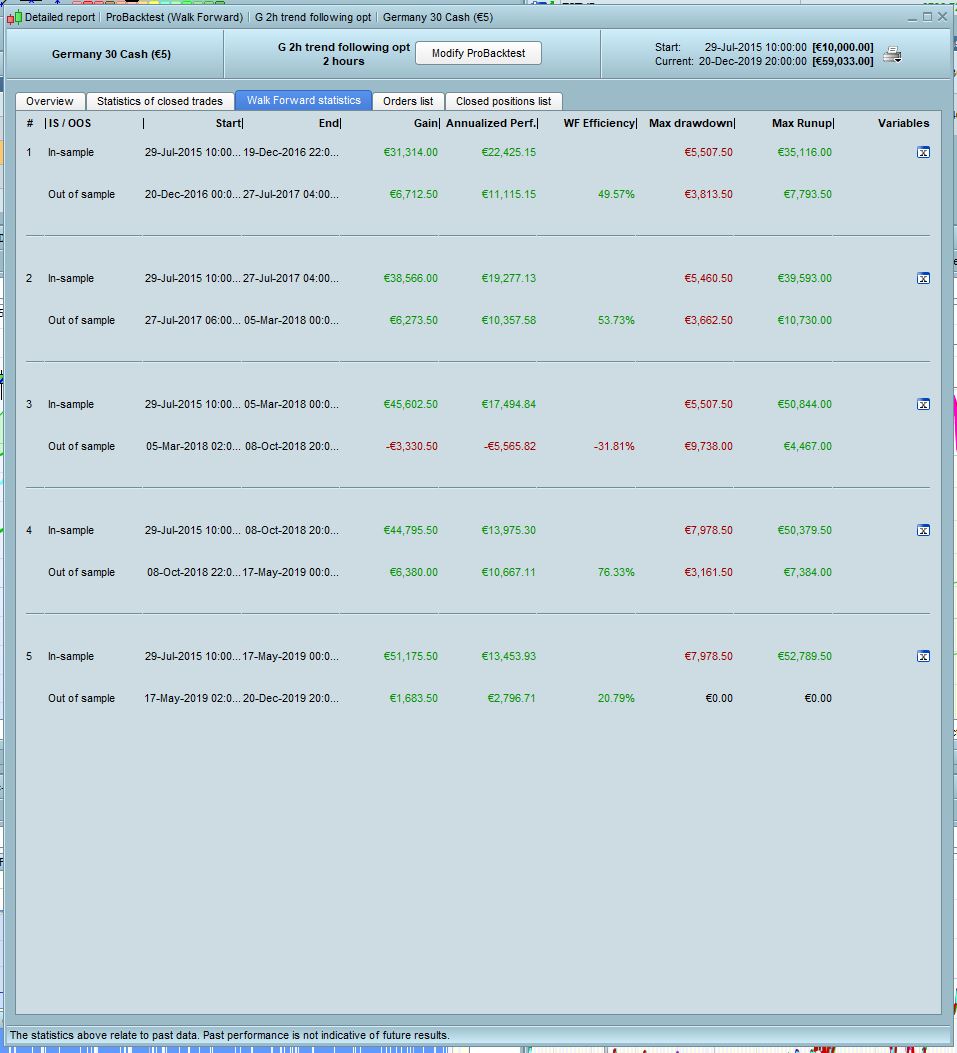
Task: Click the Max Runup column header
Action: (803, 124)
